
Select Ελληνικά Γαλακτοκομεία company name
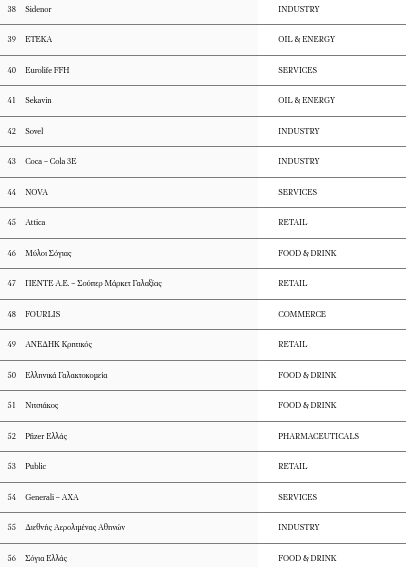coord(66,375)
